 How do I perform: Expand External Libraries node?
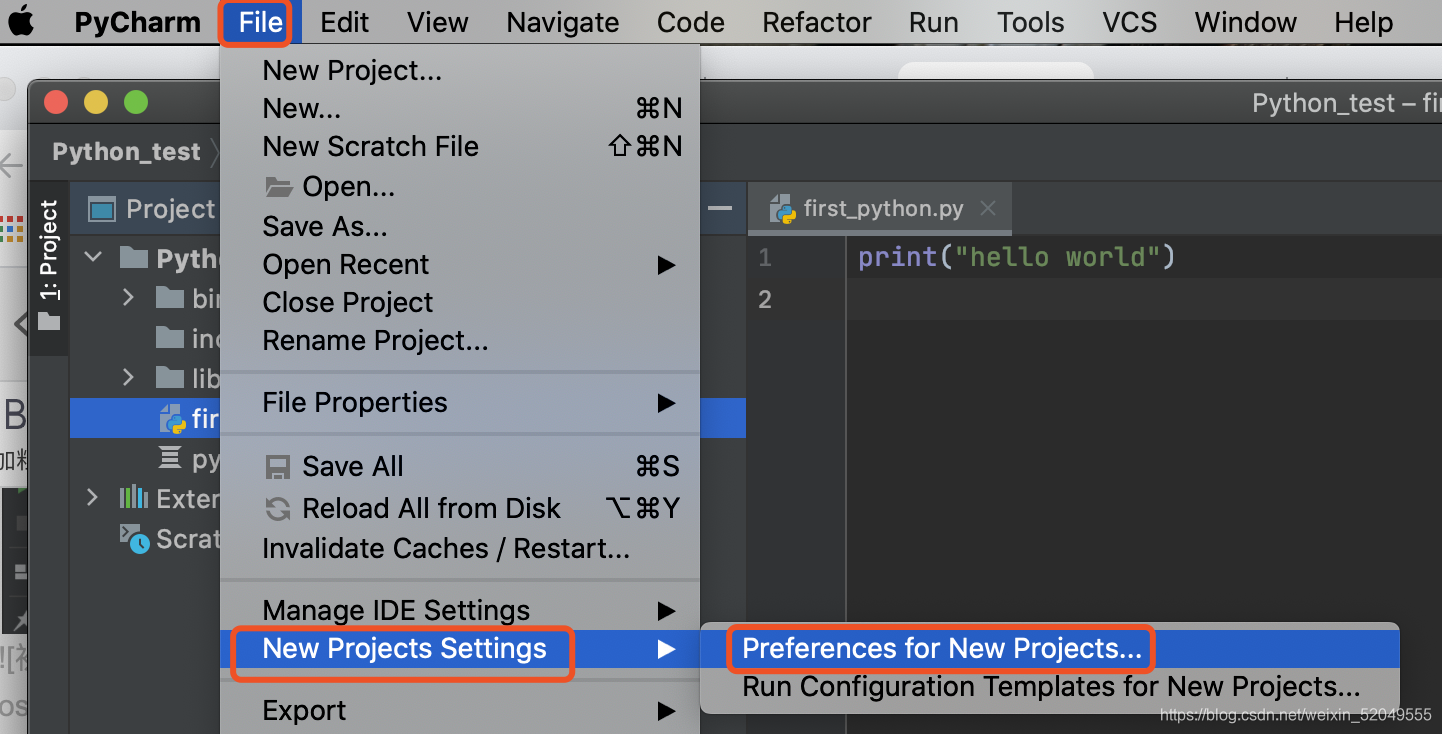tap(93, 497)
